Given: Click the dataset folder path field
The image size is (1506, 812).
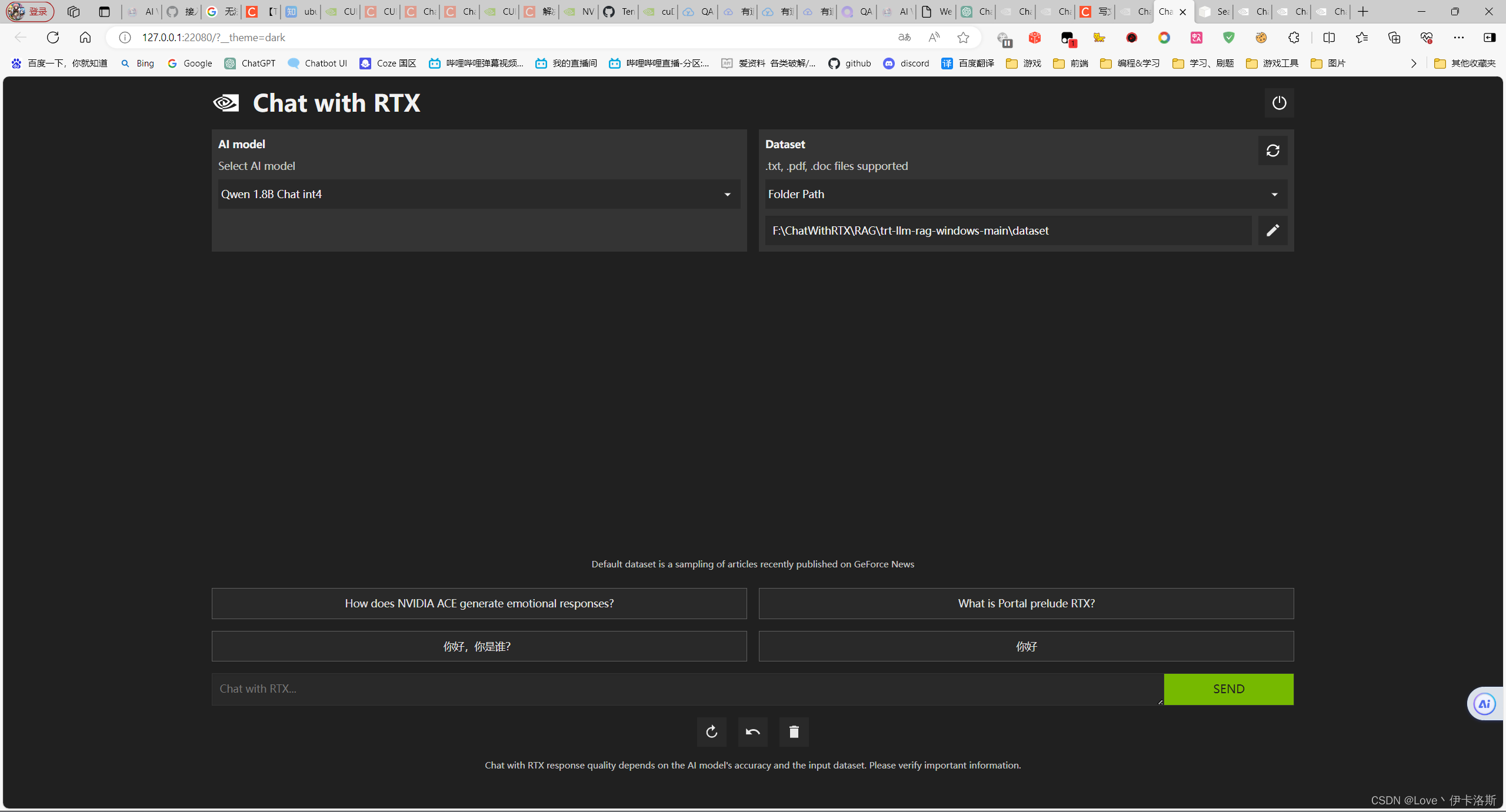Looking at the screenshot, I should click(1008, 230).
